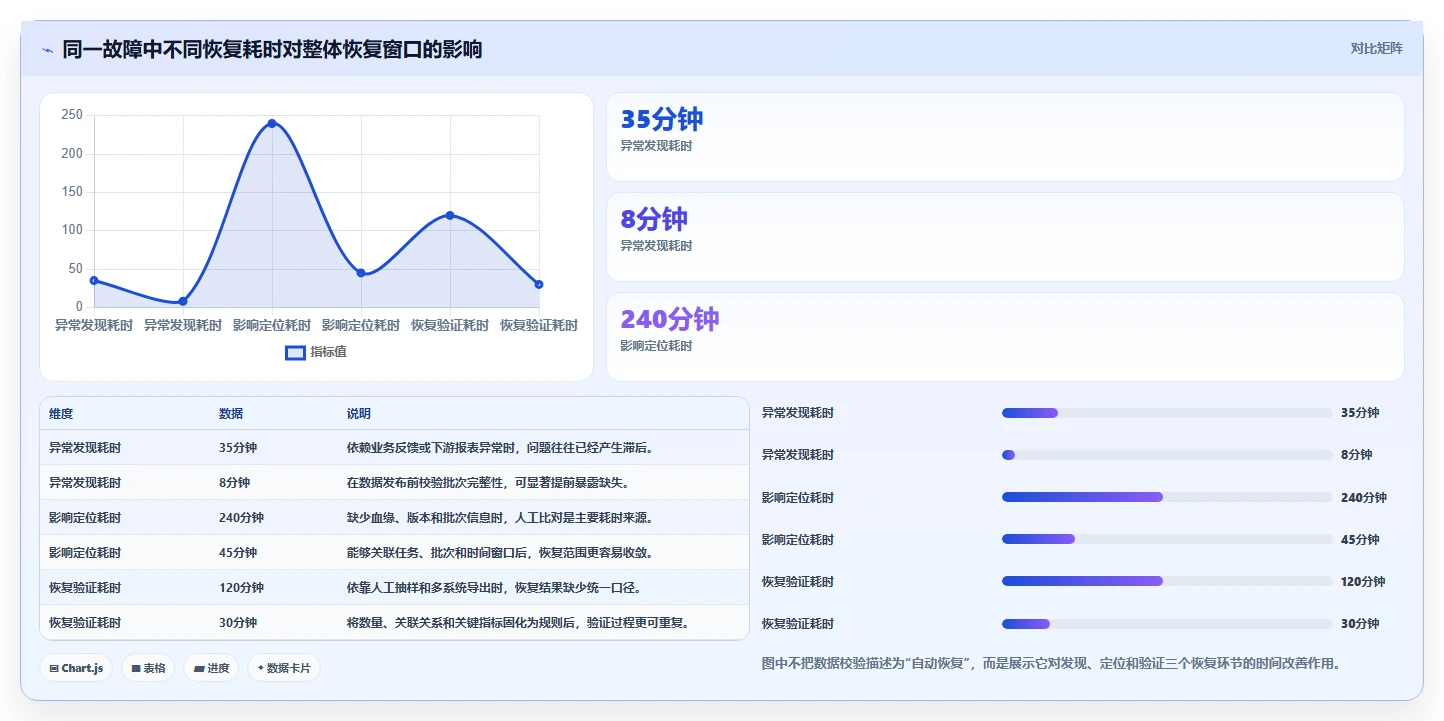The image size is (1444, 721).
Task: Click the 数据 table column header
Action: [x=231, y=414]
